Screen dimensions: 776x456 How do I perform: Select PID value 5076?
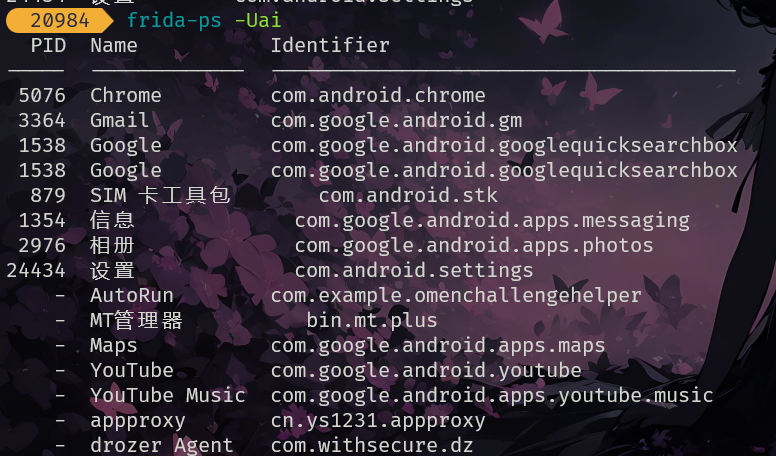click(42, 96)
